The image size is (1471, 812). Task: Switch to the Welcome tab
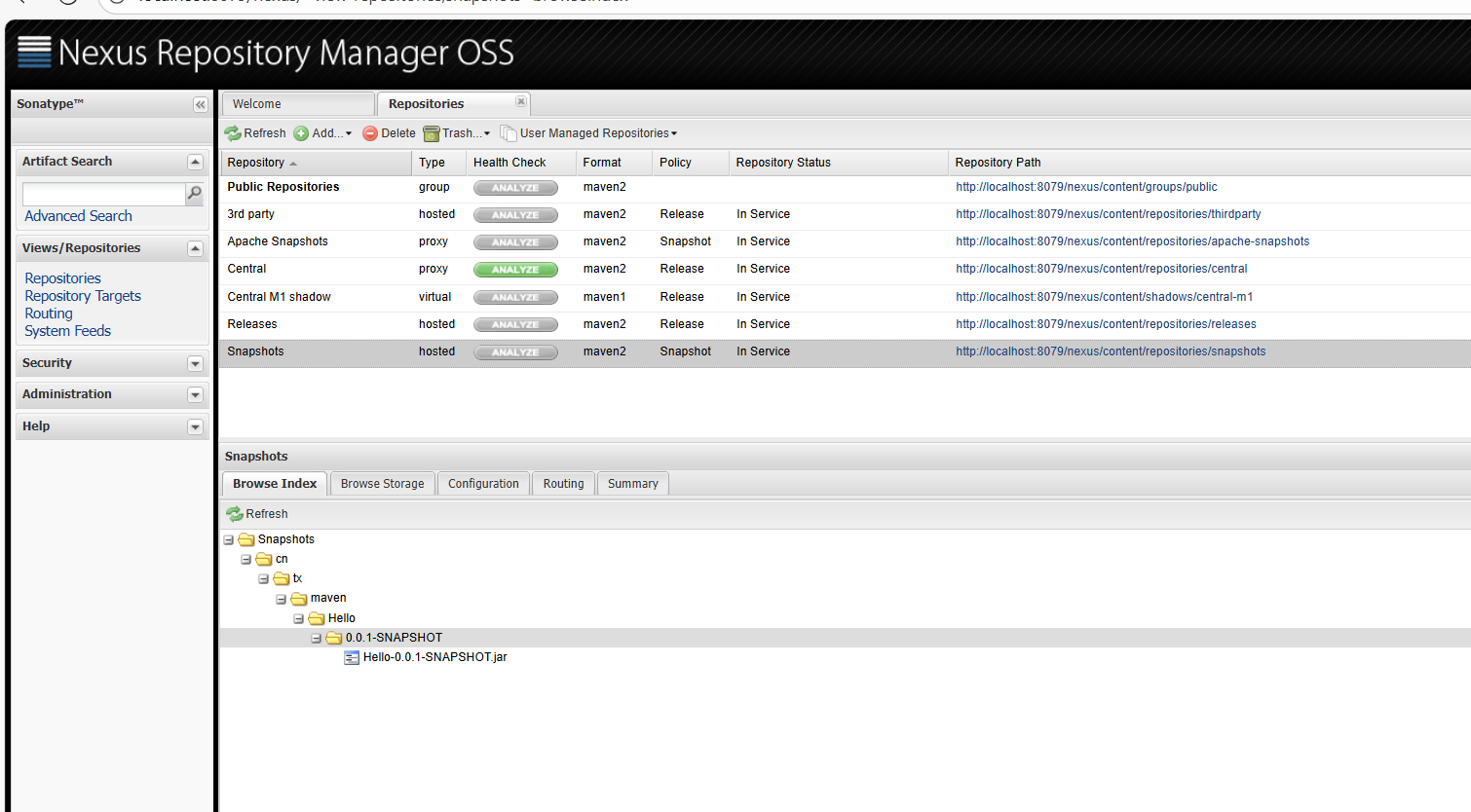[298, 104]
